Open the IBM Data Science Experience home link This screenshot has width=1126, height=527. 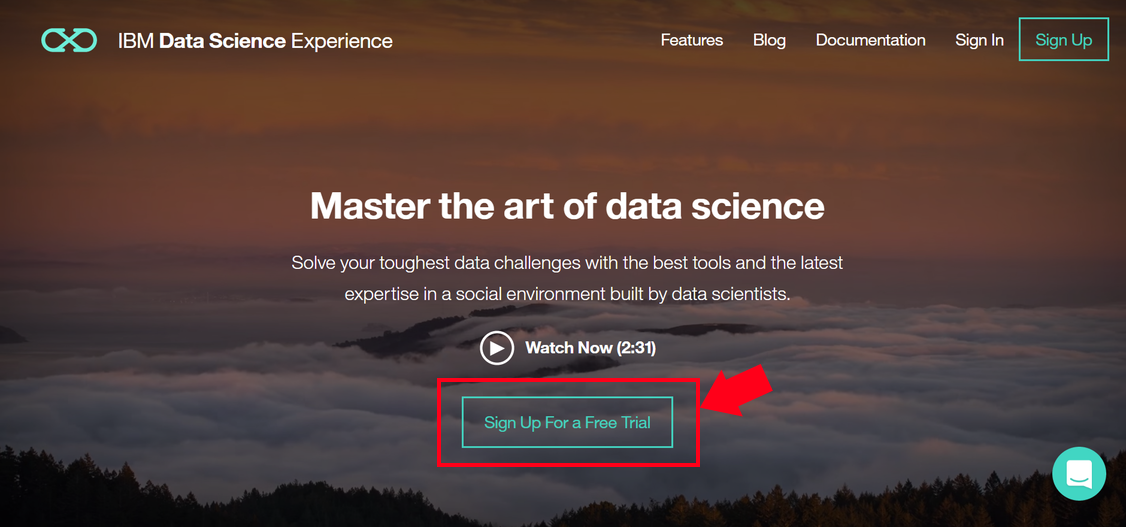[x=255, y=41]
